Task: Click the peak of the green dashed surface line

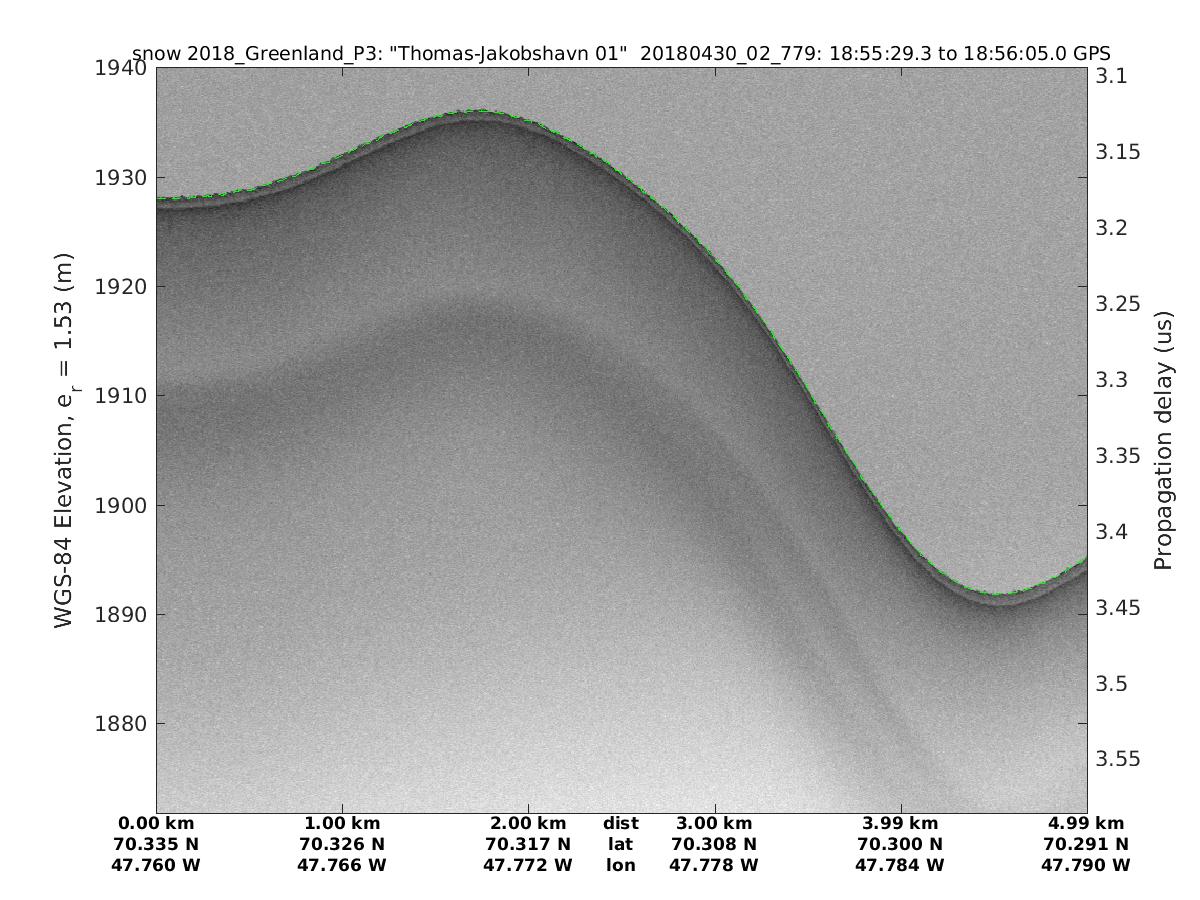Action: [x=480, y=111]
